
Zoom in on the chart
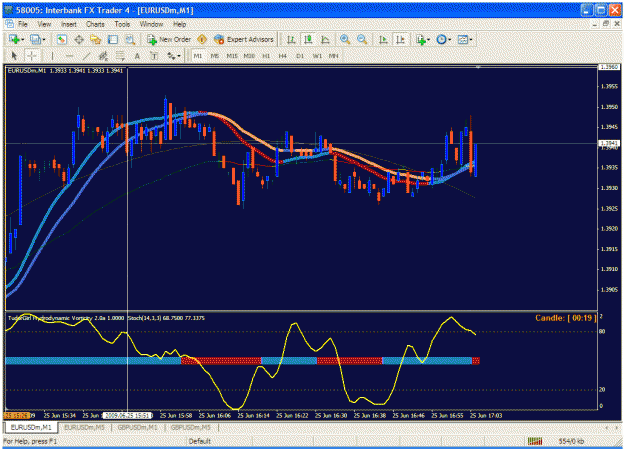(x=345, y=39)
